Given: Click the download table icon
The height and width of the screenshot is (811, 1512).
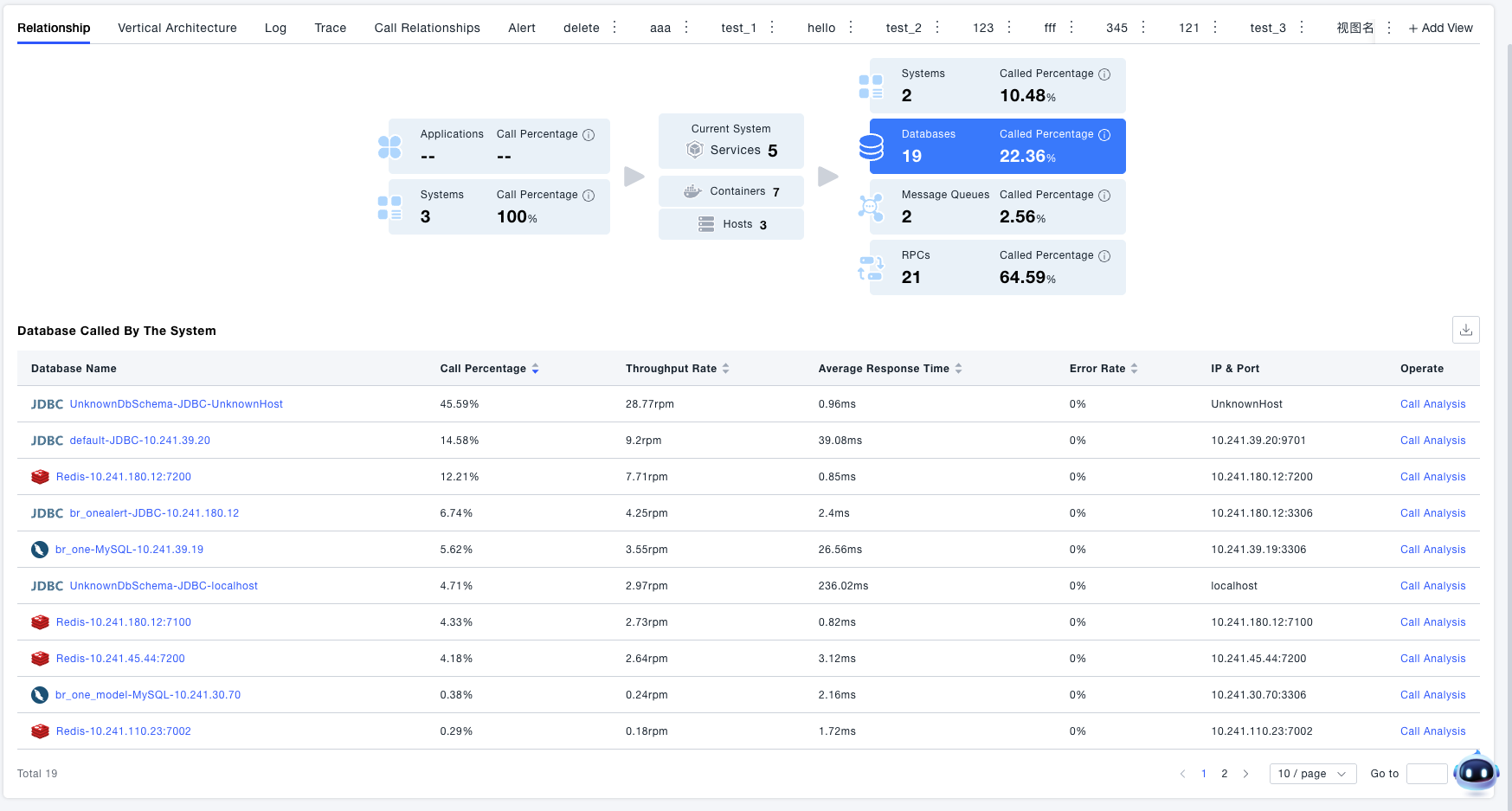Looking at the screenshot, I should [x=1465, y=330].
